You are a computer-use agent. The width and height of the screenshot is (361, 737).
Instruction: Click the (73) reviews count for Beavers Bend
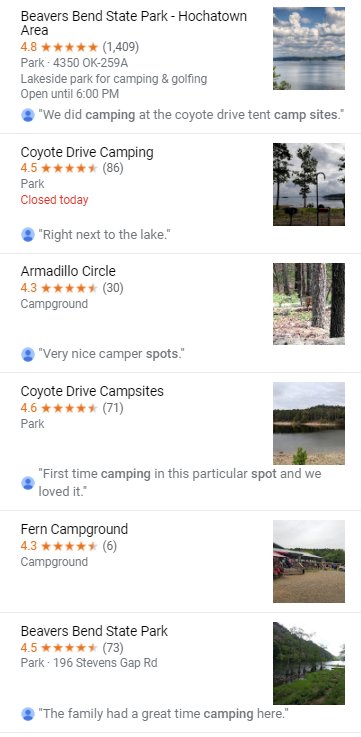[x=113, y=648]
